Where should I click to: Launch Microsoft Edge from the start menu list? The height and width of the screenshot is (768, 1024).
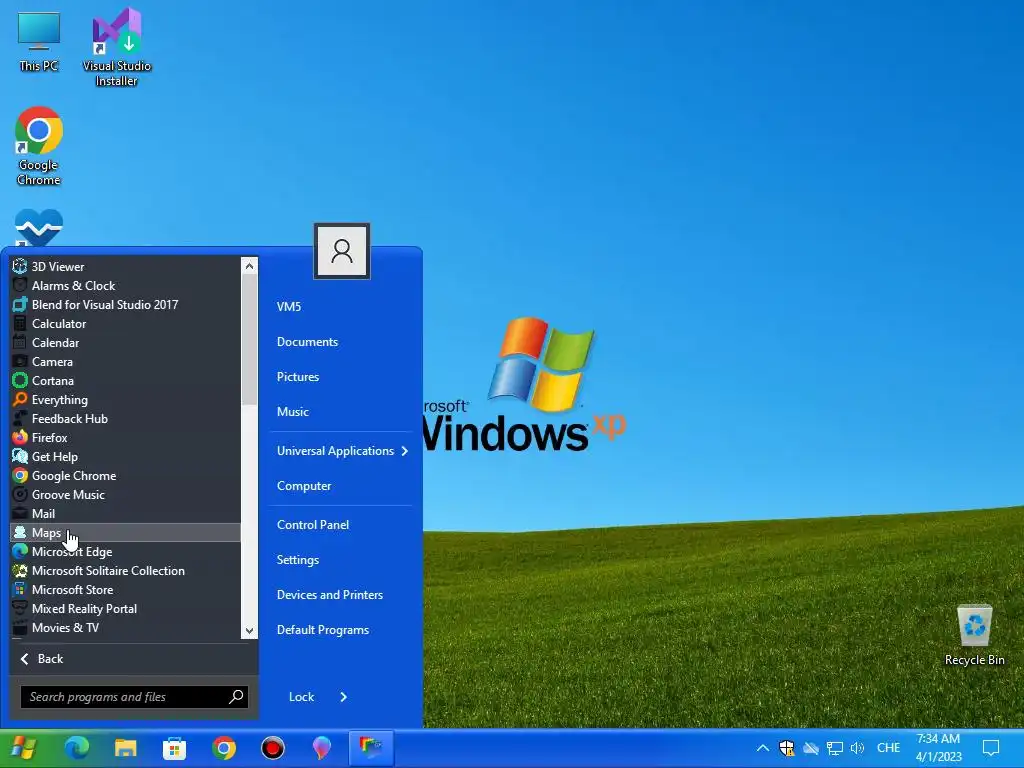click(x=125, y=551)
